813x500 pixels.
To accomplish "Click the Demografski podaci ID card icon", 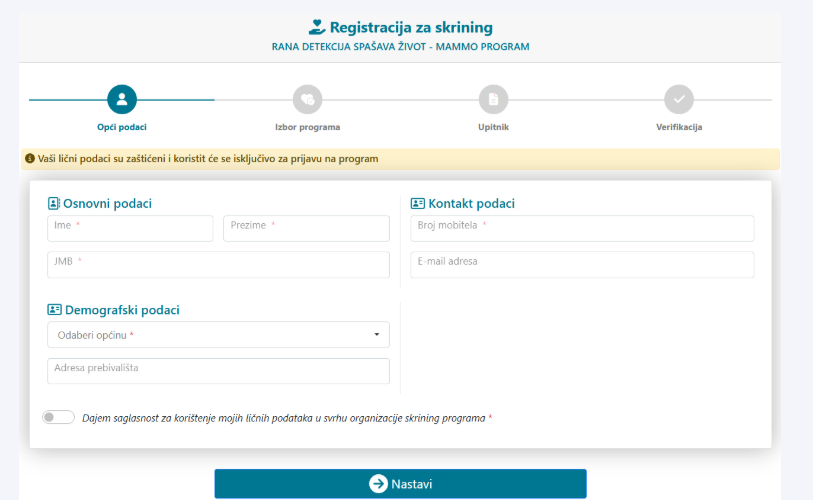I will (54, 310).
